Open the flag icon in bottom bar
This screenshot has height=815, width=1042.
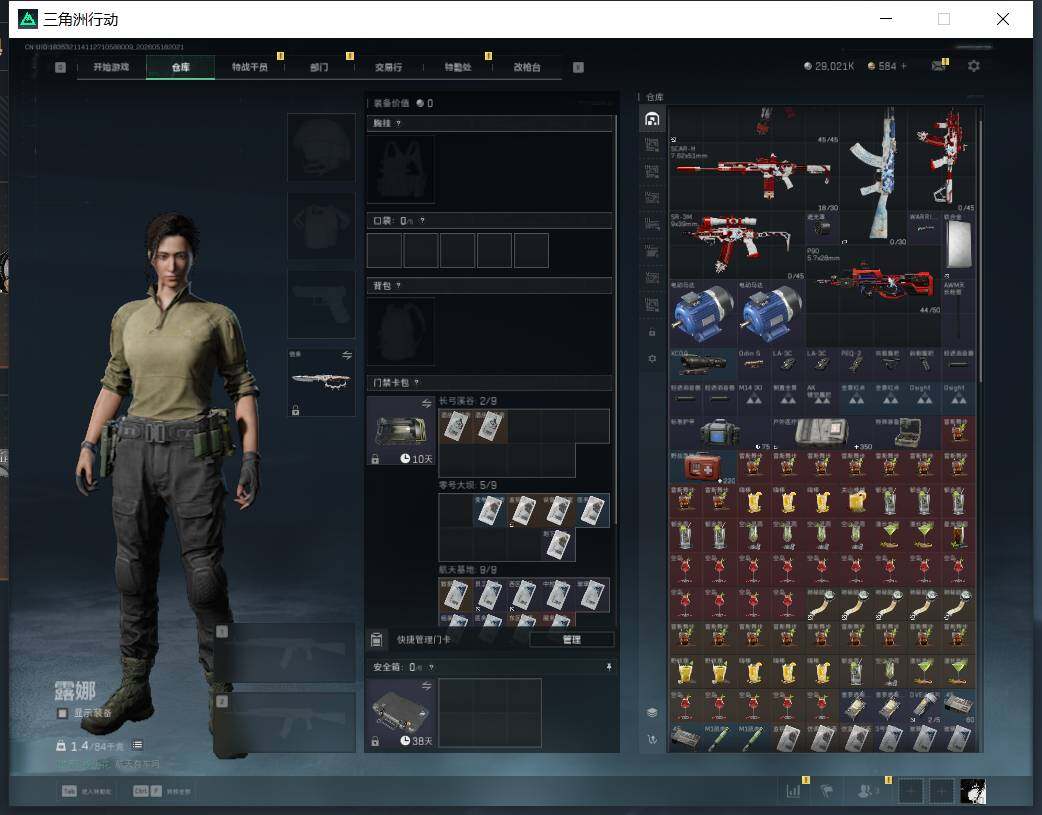[827, 791]
